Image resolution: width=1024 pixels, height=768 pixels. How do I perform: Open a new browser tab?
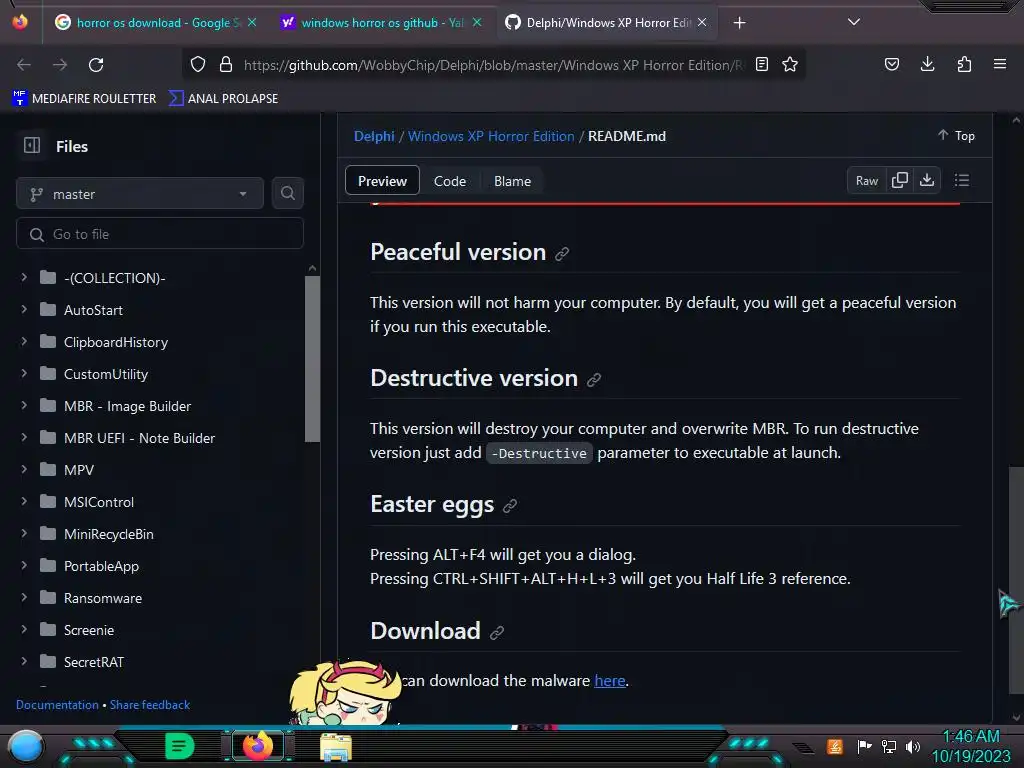pyautogui.click(x=739, y=23)
